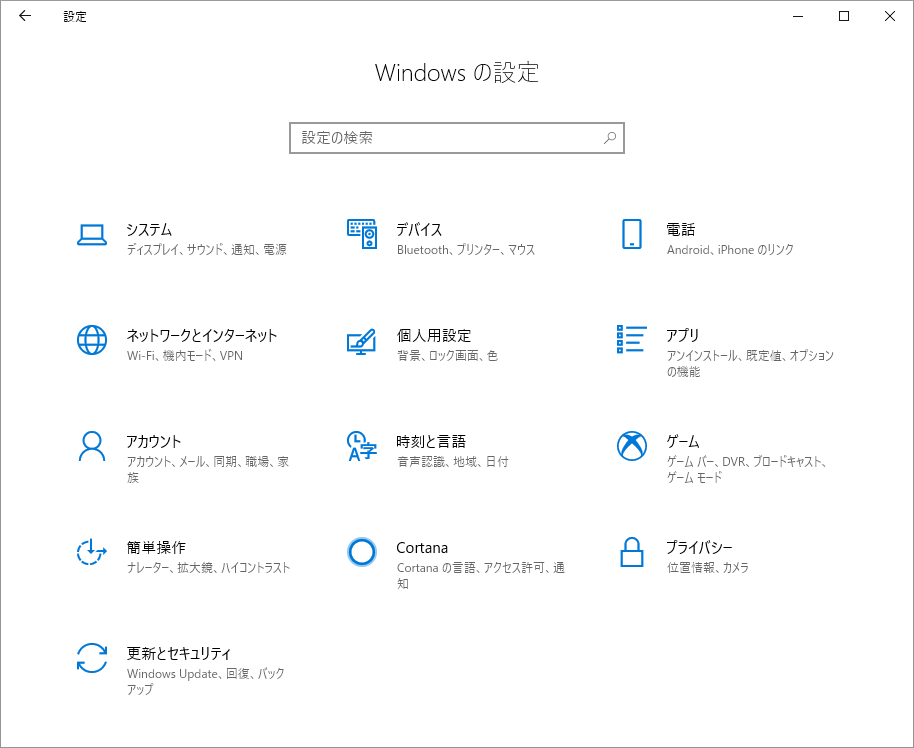Click description Bluetooth、プリンター、マウス
The image size is (914, 748).
[x=466, y=250]
